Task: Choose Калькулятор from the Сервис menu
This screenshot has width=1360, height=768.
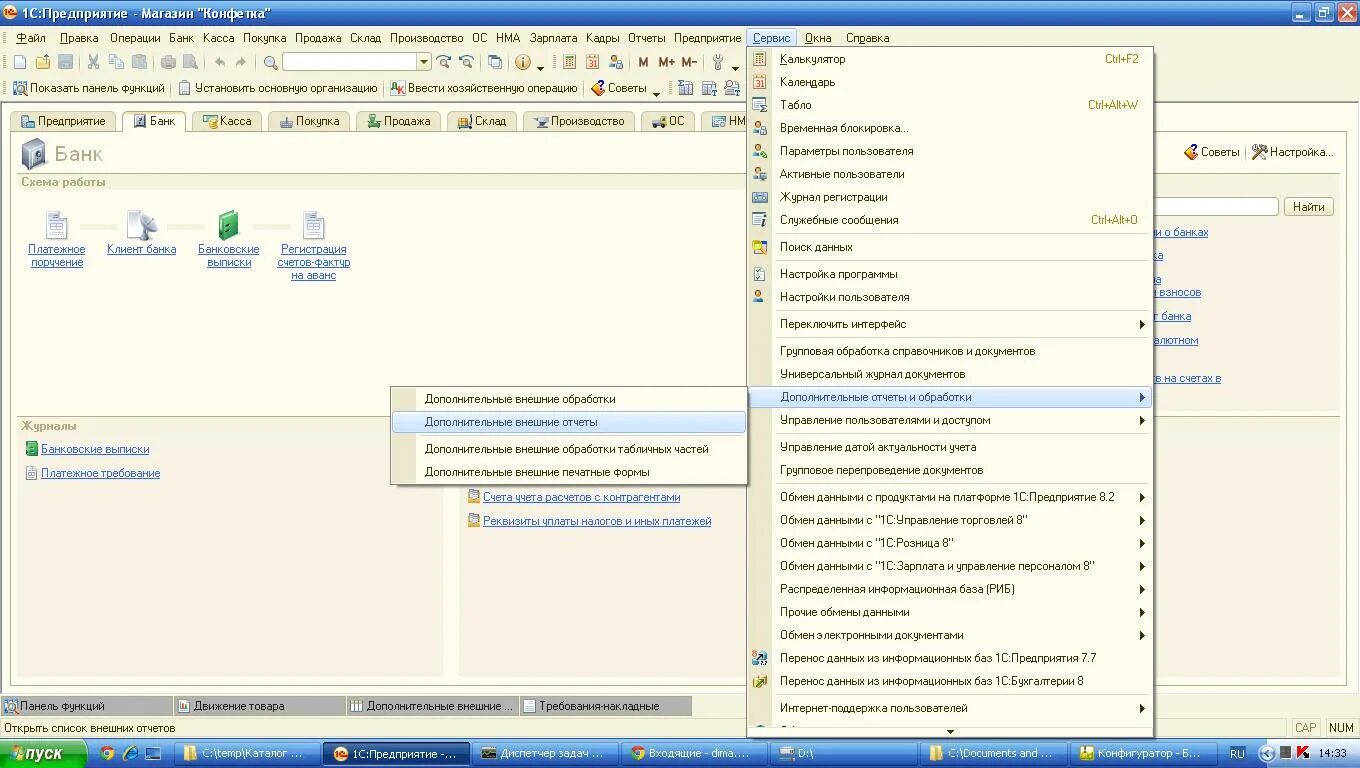Action: 949,59
